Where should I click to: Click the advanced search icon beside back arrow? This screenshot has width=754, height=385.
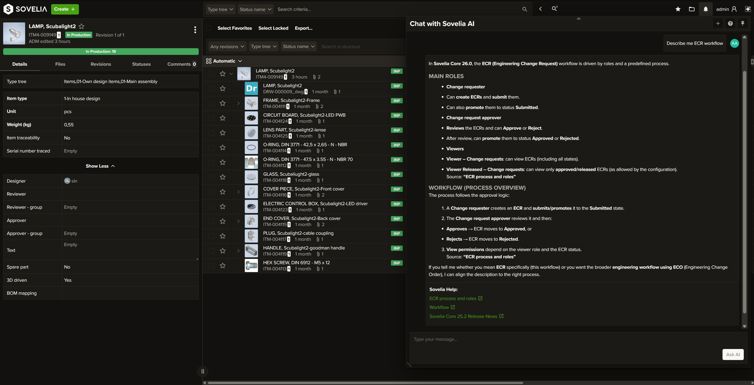554,9
